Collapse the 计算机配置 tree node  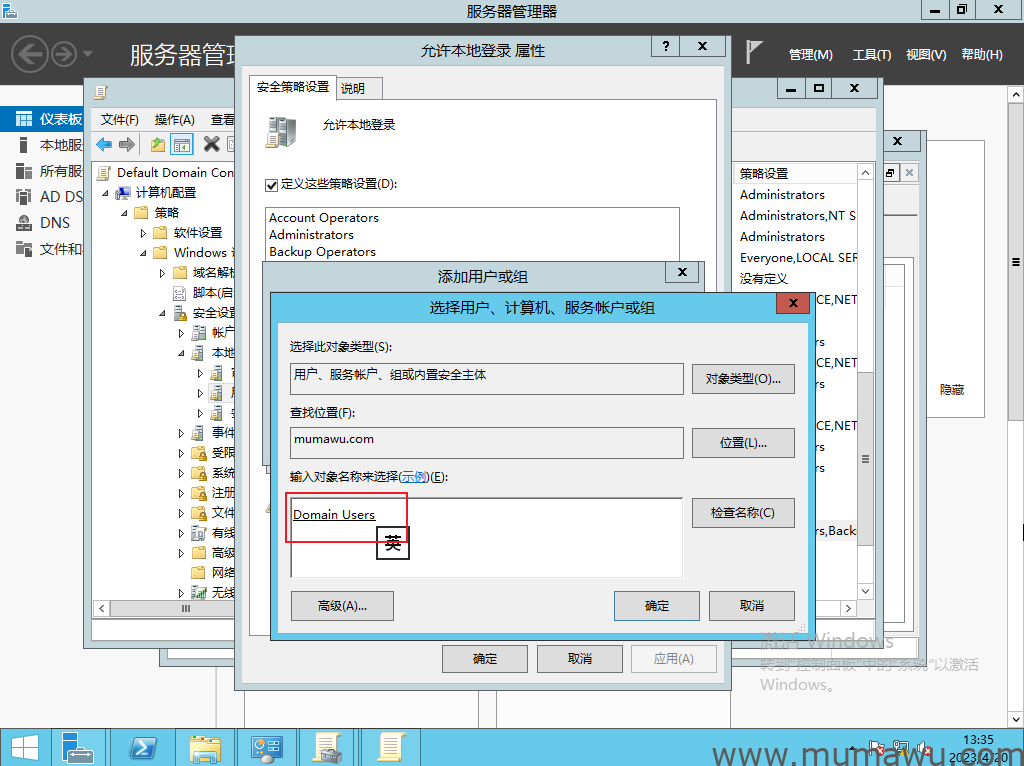106,193
